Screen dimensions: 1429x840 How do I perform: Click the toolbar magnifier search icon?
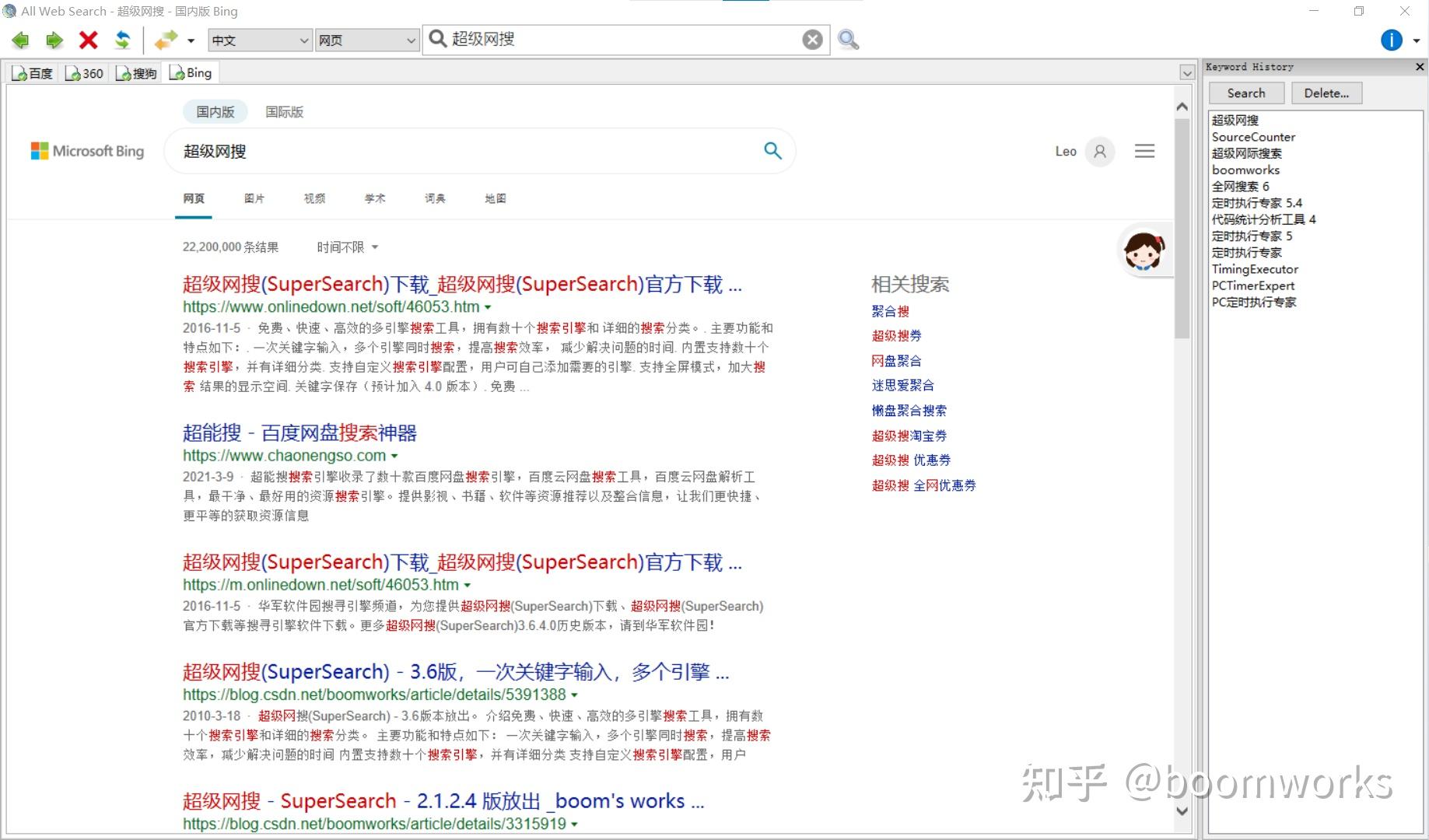click(848, 39)
